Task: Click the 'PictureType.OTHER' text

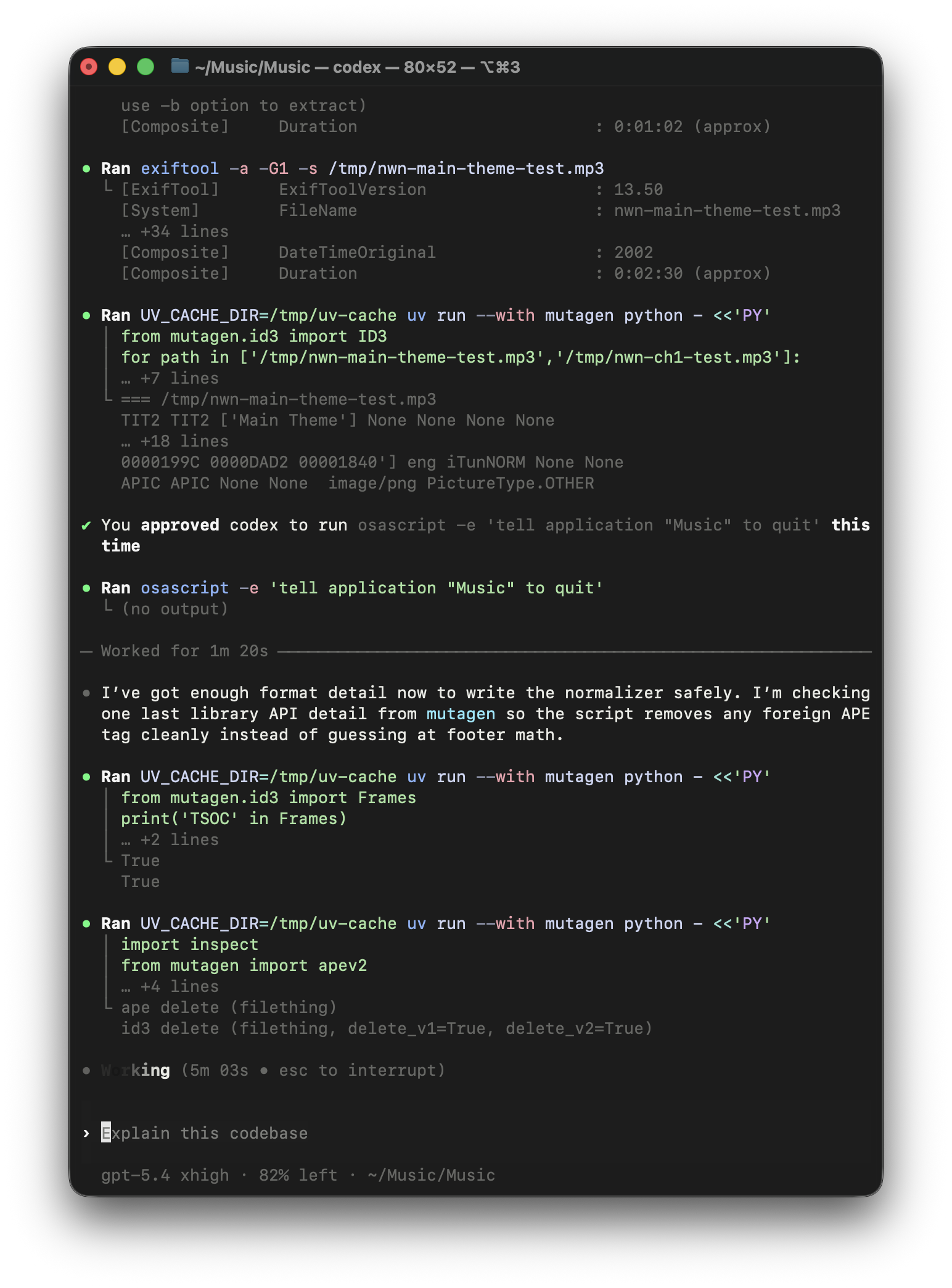Action: 511,484
